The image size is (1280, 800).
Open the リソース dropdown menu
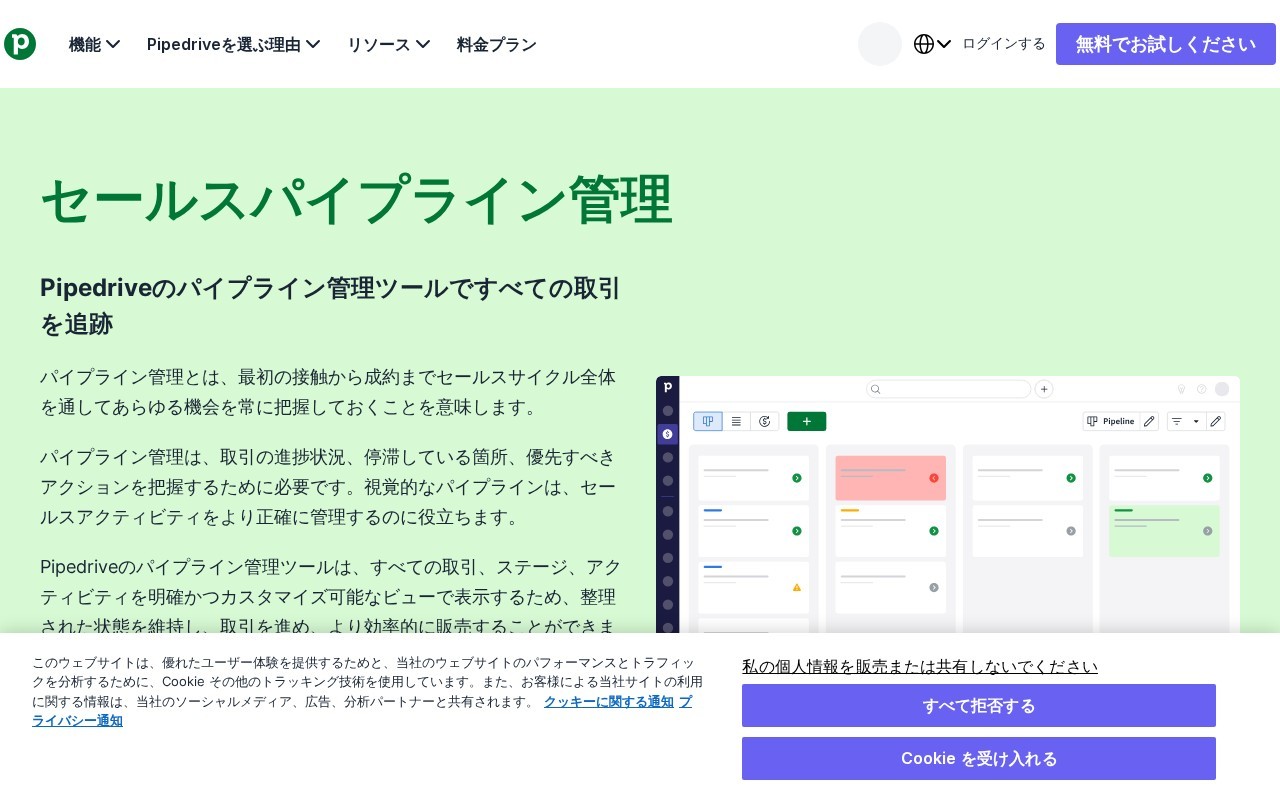click(x=389, y=44)
